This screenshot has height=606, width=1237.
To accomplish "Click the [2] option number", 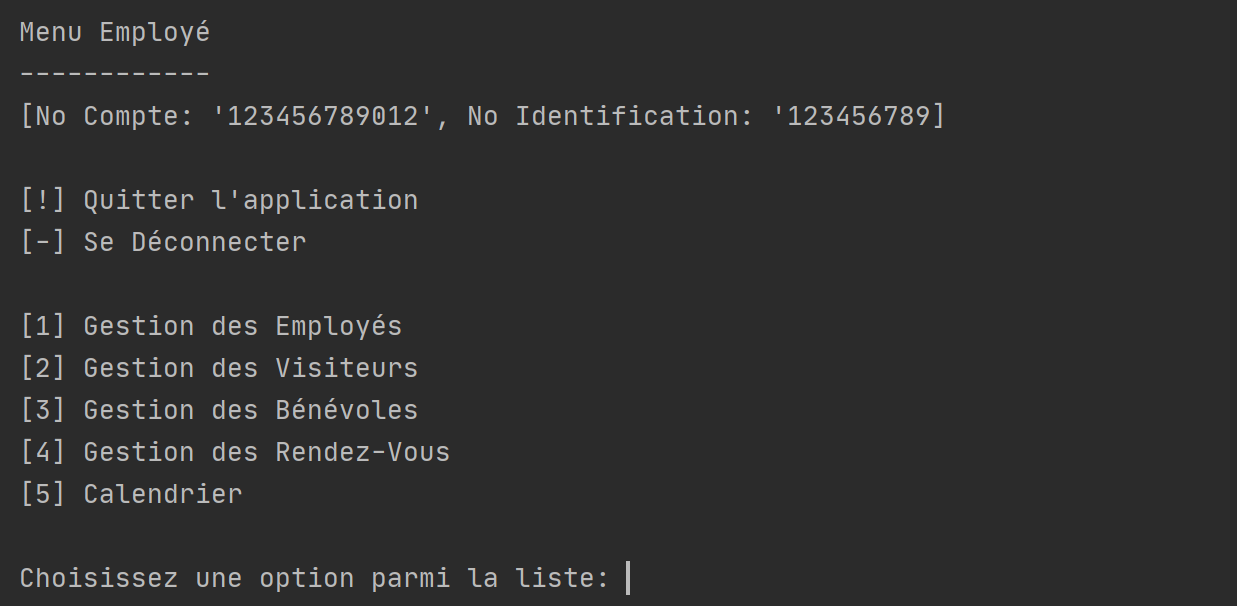I will tap(43, 368).
